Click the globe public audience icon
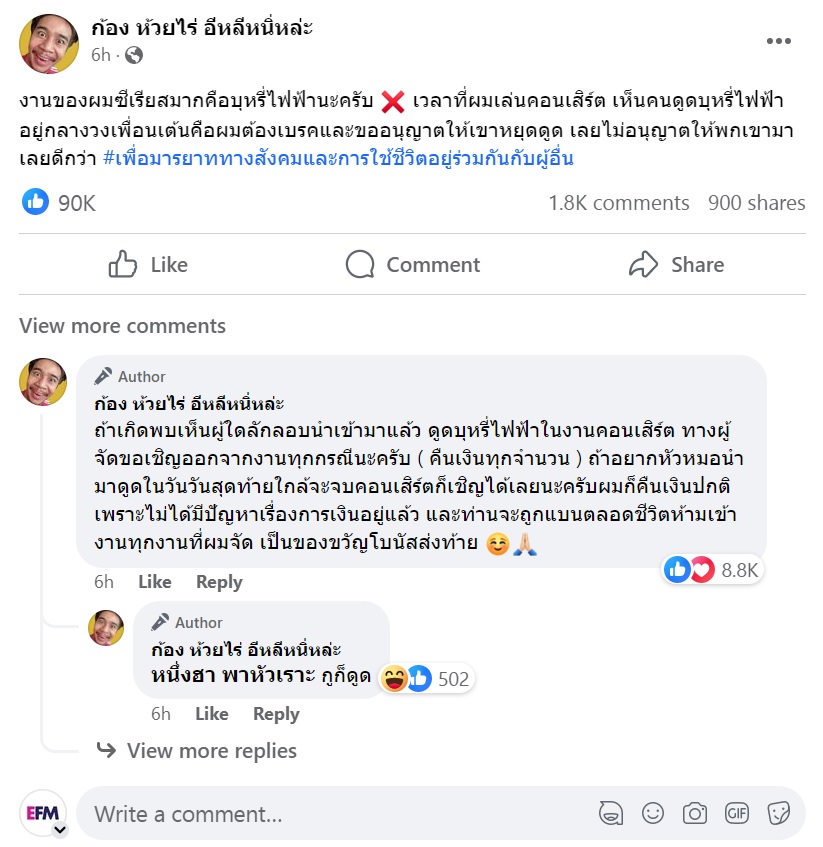Viewport: 823px width, 847px height. [134, 55]
